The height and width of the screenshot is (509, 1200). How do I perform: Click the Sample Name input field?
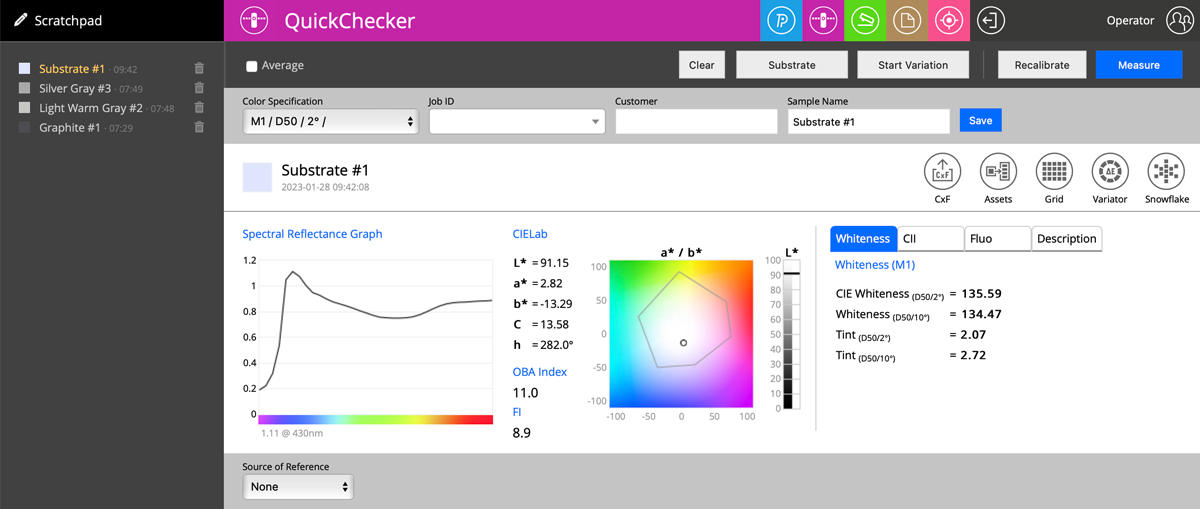pyautogui.click(x=868, y=121)
